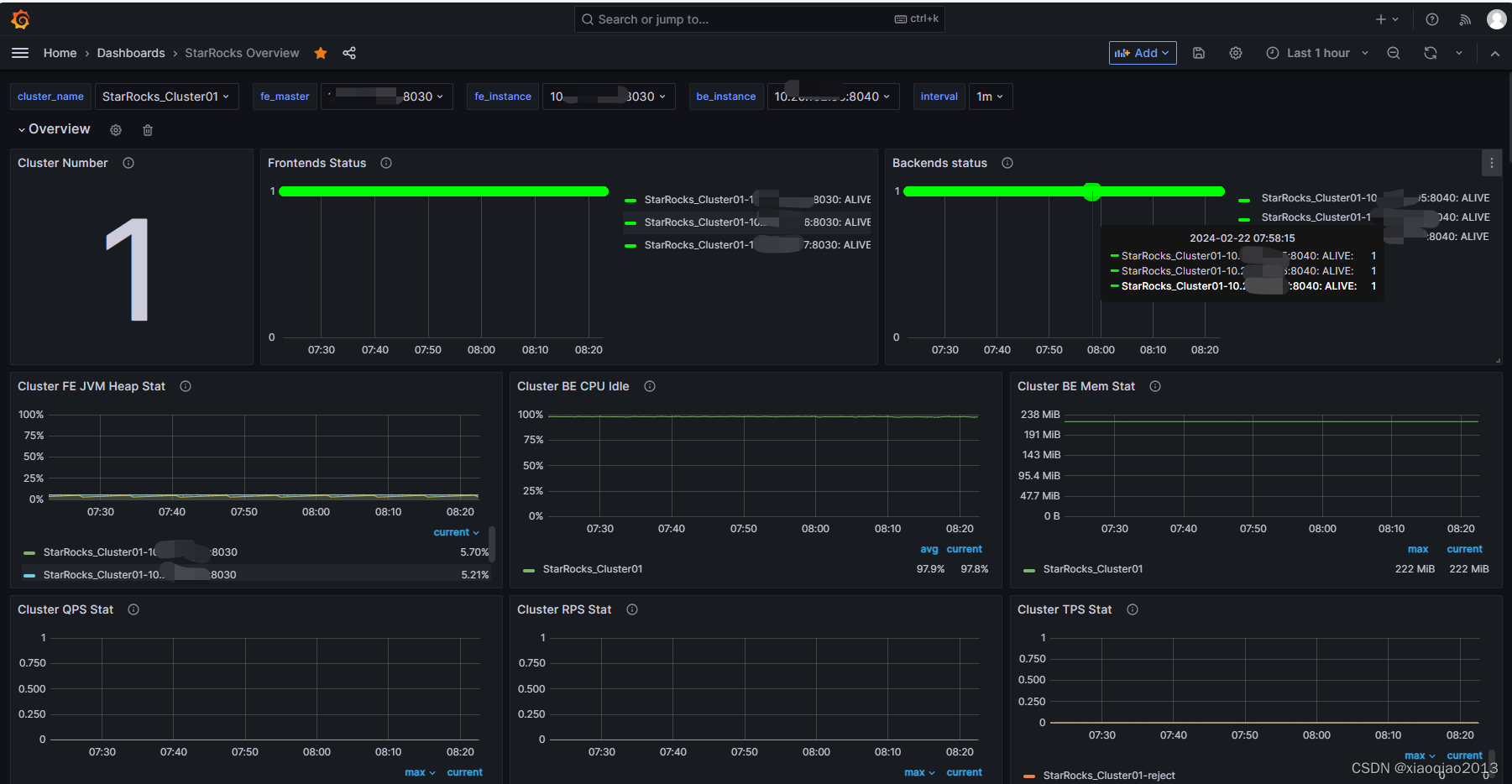Show Cluster BE Mem Stat info icon
This screenshot has height=784, width=1512.
click(x=1155, y=386)
